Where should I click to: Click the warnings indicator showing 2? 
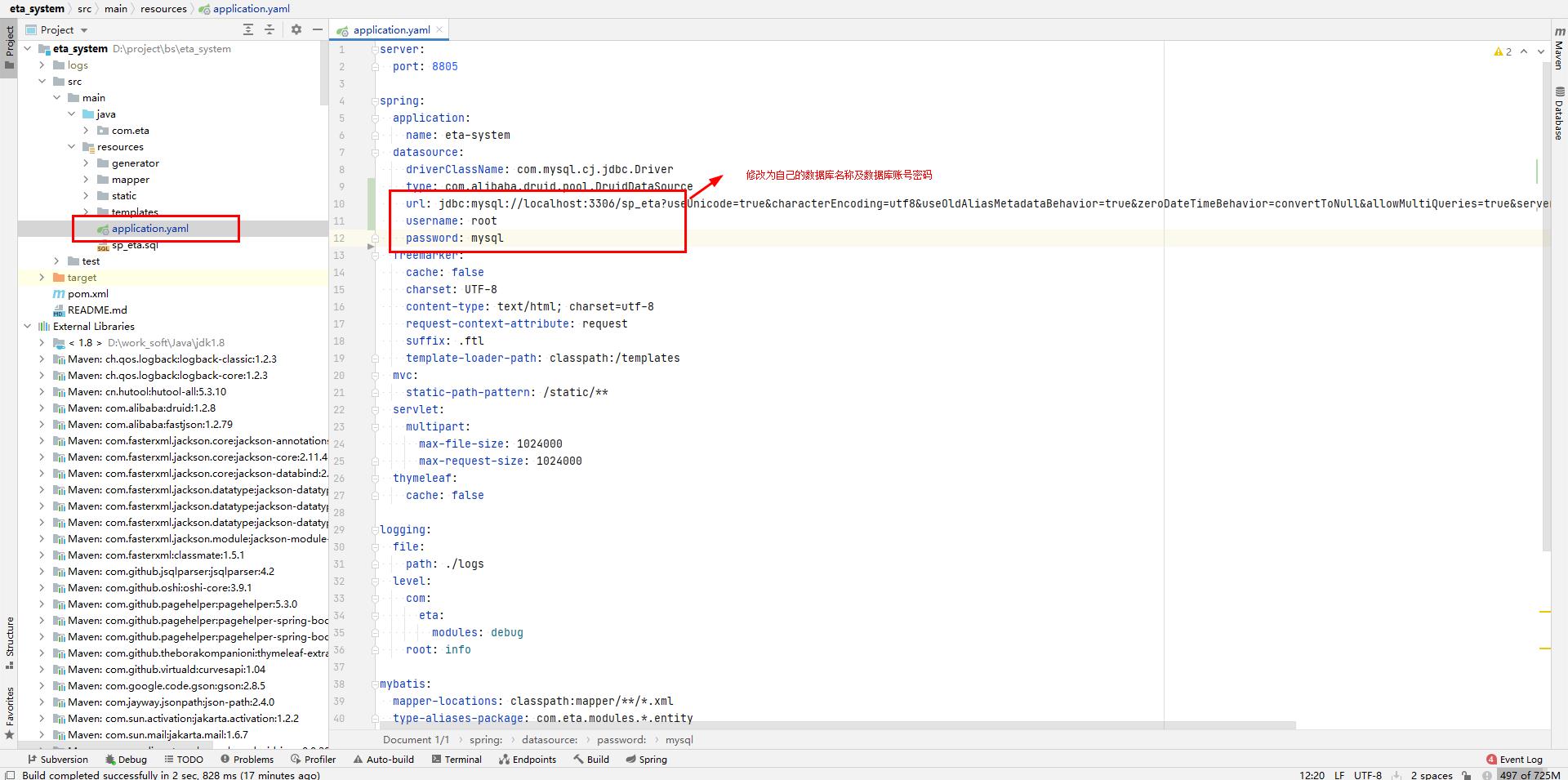point(1503,51)
